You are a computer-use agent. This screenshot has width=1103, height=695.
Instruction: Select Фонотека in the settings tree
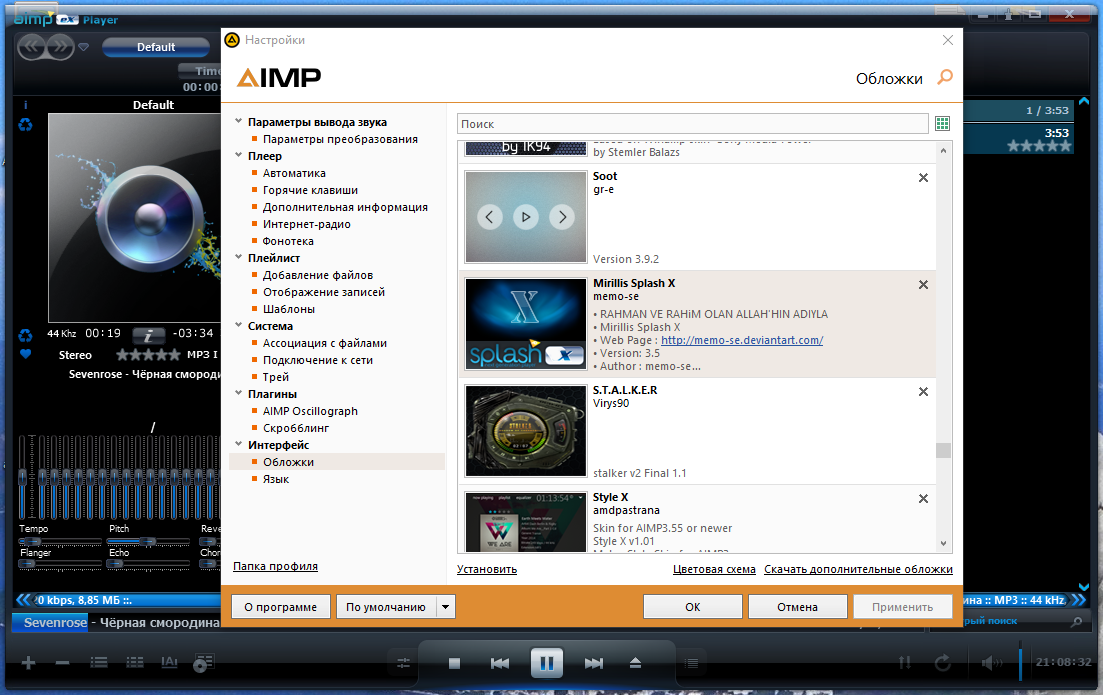pos(288,241)
